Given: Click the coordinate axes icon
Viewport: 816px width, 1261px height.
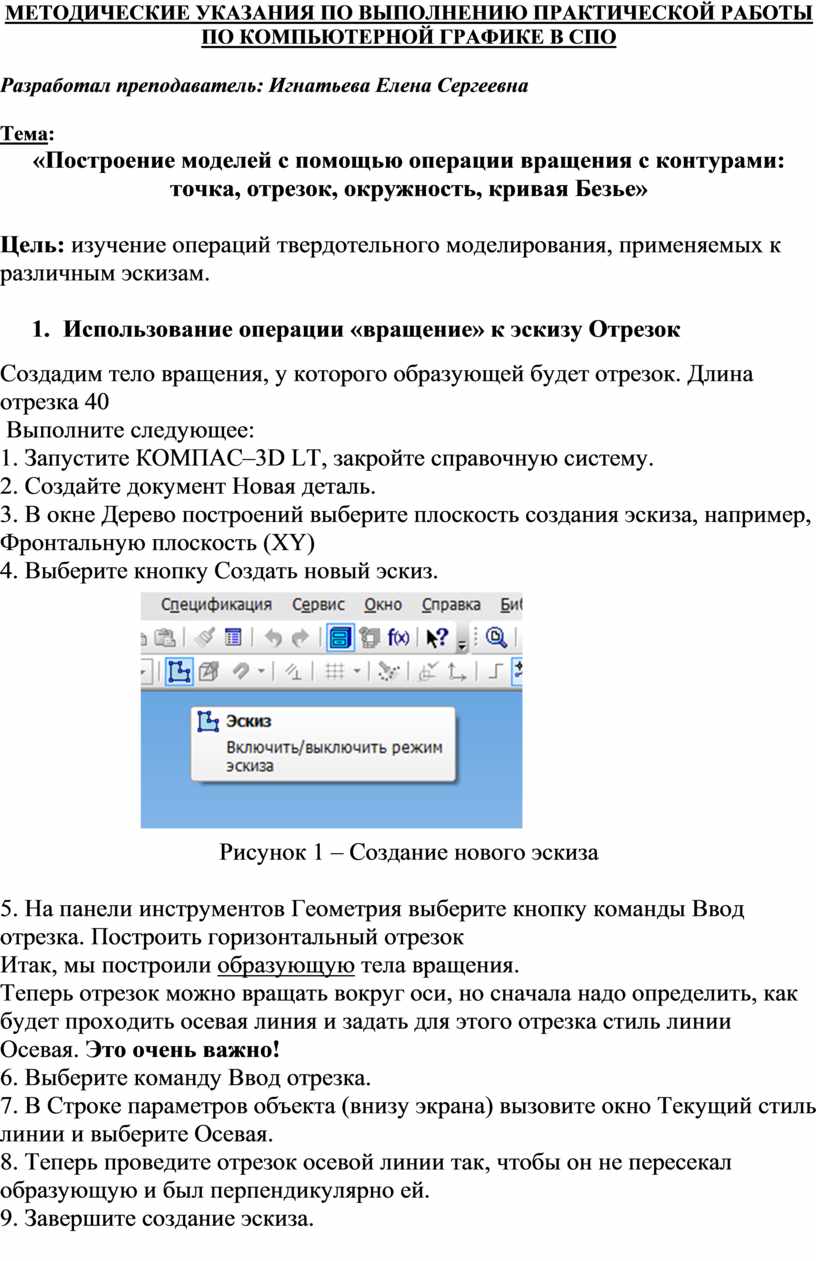Looking at the screenshot, I should click(x=456, y=672).
